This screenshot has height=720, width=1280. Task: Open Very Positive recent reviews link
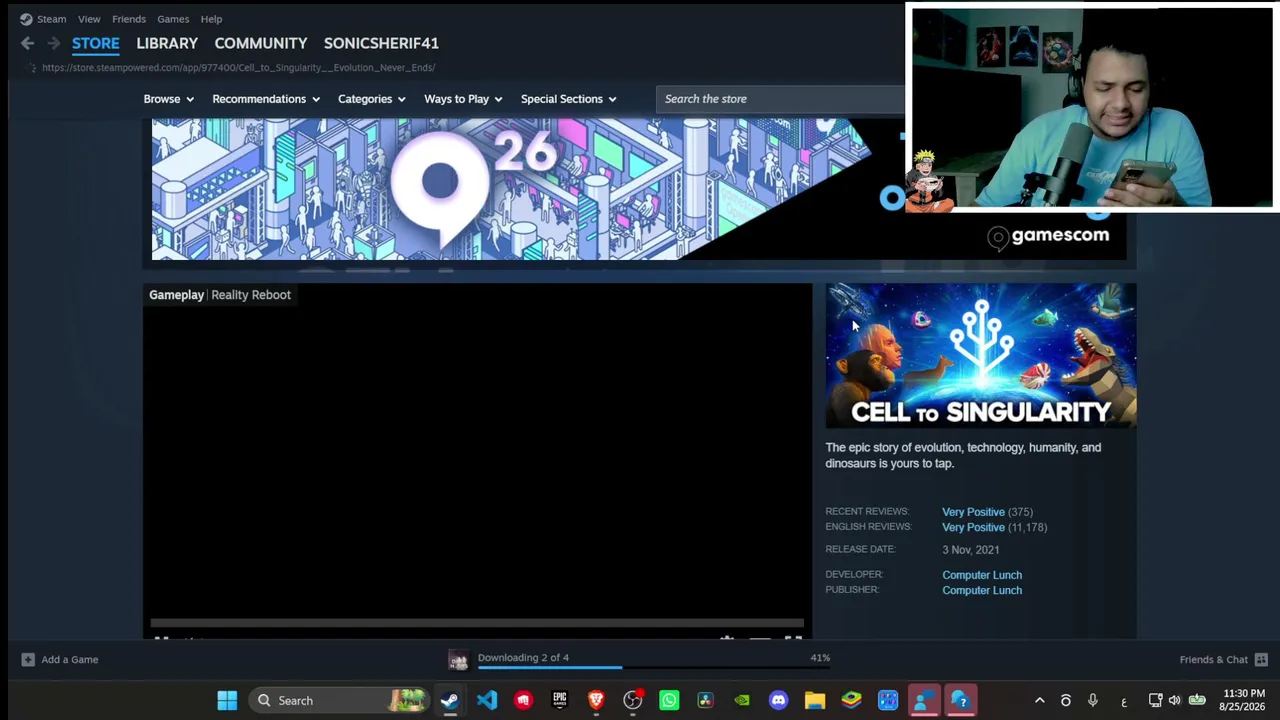coord(973,512)
